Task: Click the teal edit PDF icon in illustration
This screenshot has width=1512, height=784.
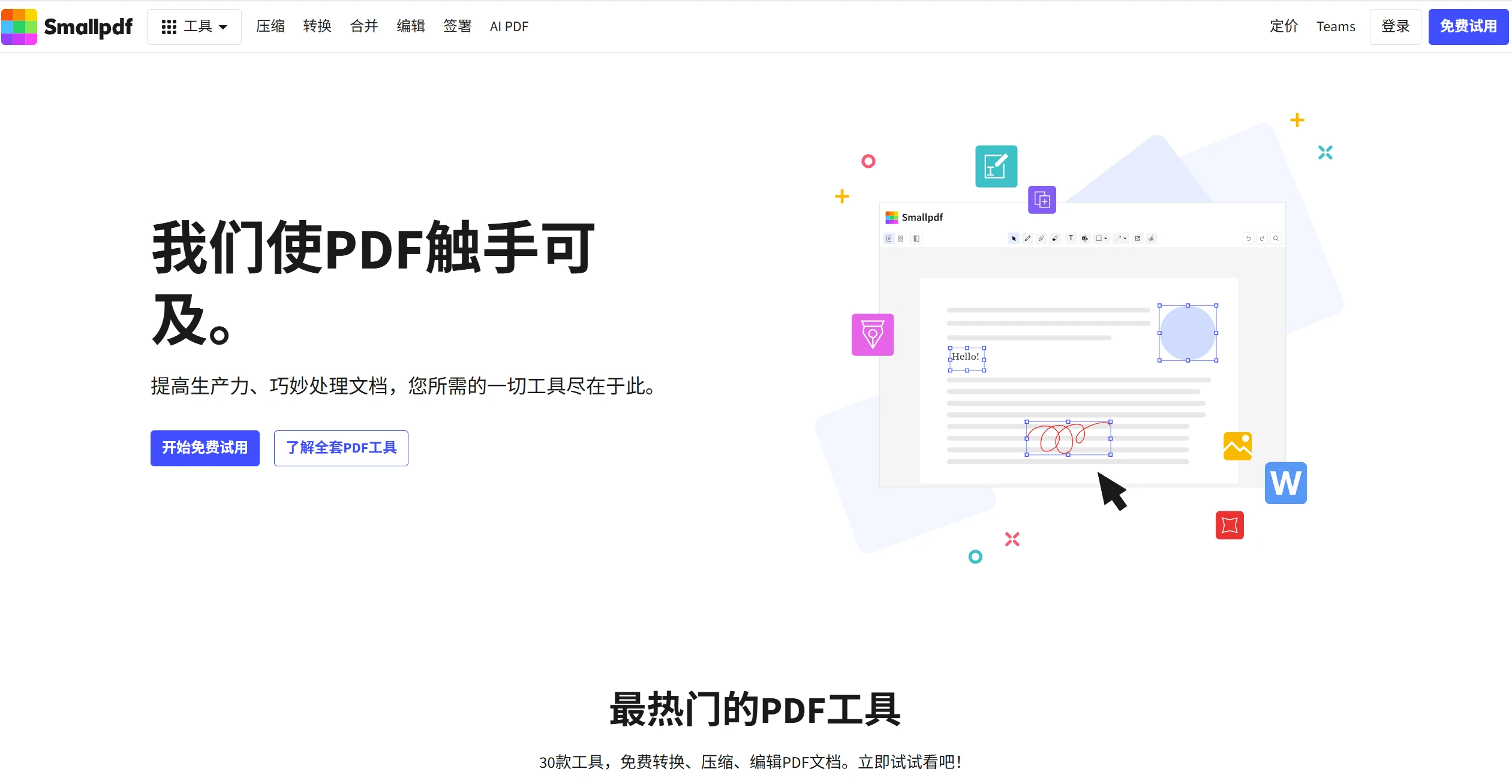Action: pos(996,166)
